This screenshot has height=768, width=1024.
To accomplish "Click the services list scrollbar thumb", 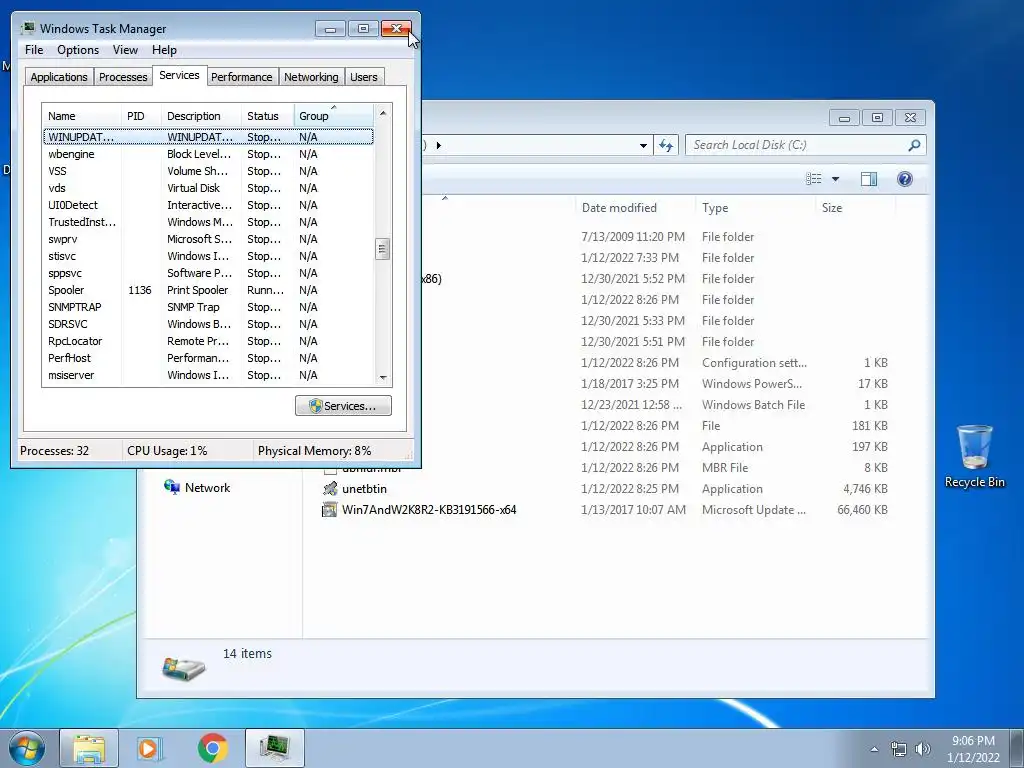I will [x=383, y=249].
